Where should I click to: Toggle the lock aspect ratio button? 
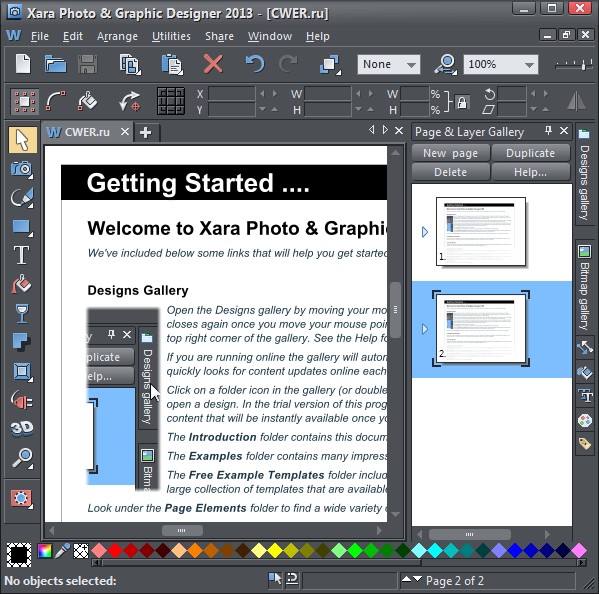coord(462,102)
